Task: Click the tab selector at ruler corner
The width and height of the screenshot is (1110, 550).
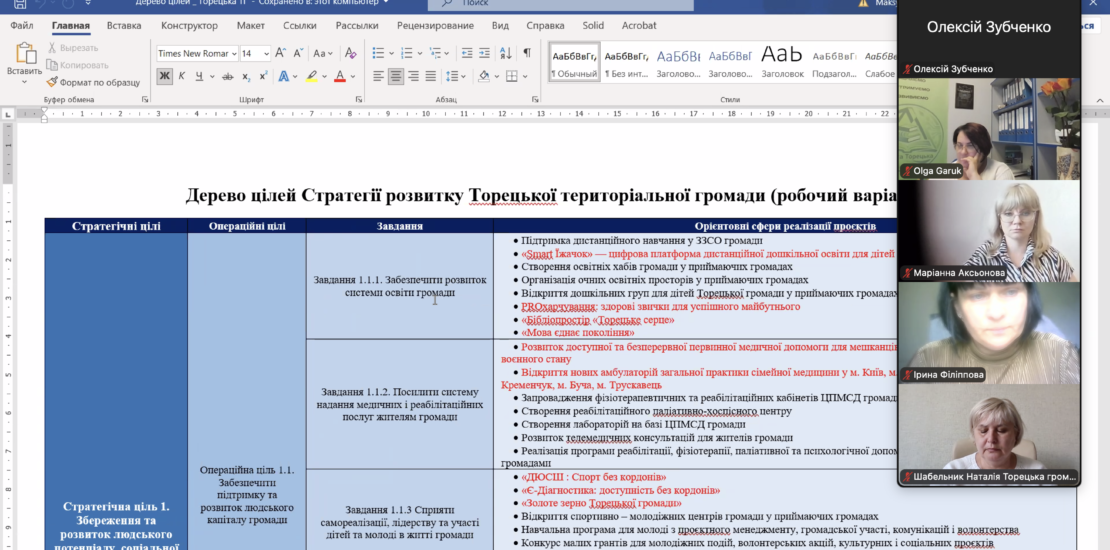Action: 8,113
